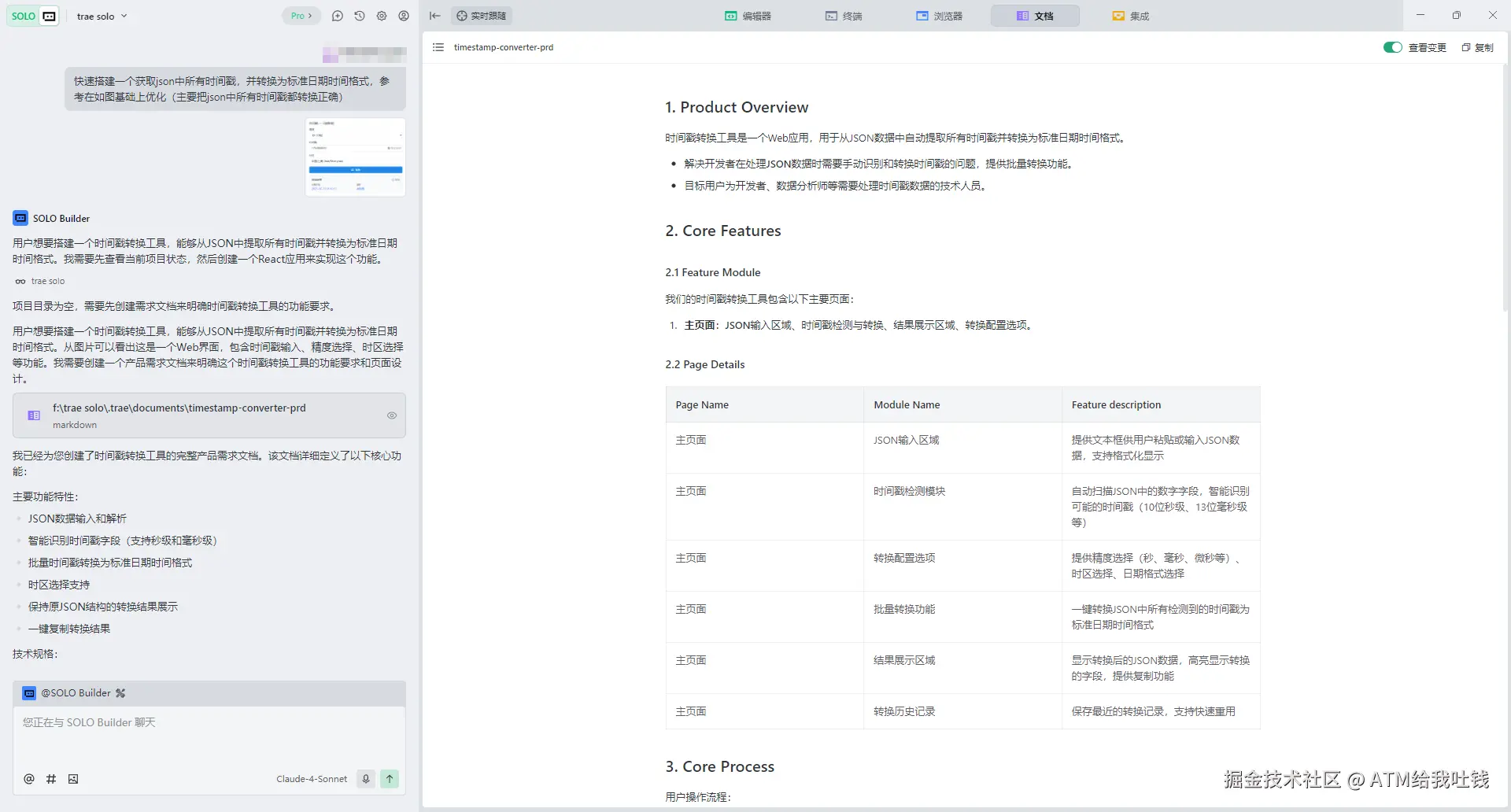Image resolution: width=1511 pixels, height=812 pixels.
Task: Click the "2.2 Page Details" subheading
Action: tap(705, 364)
